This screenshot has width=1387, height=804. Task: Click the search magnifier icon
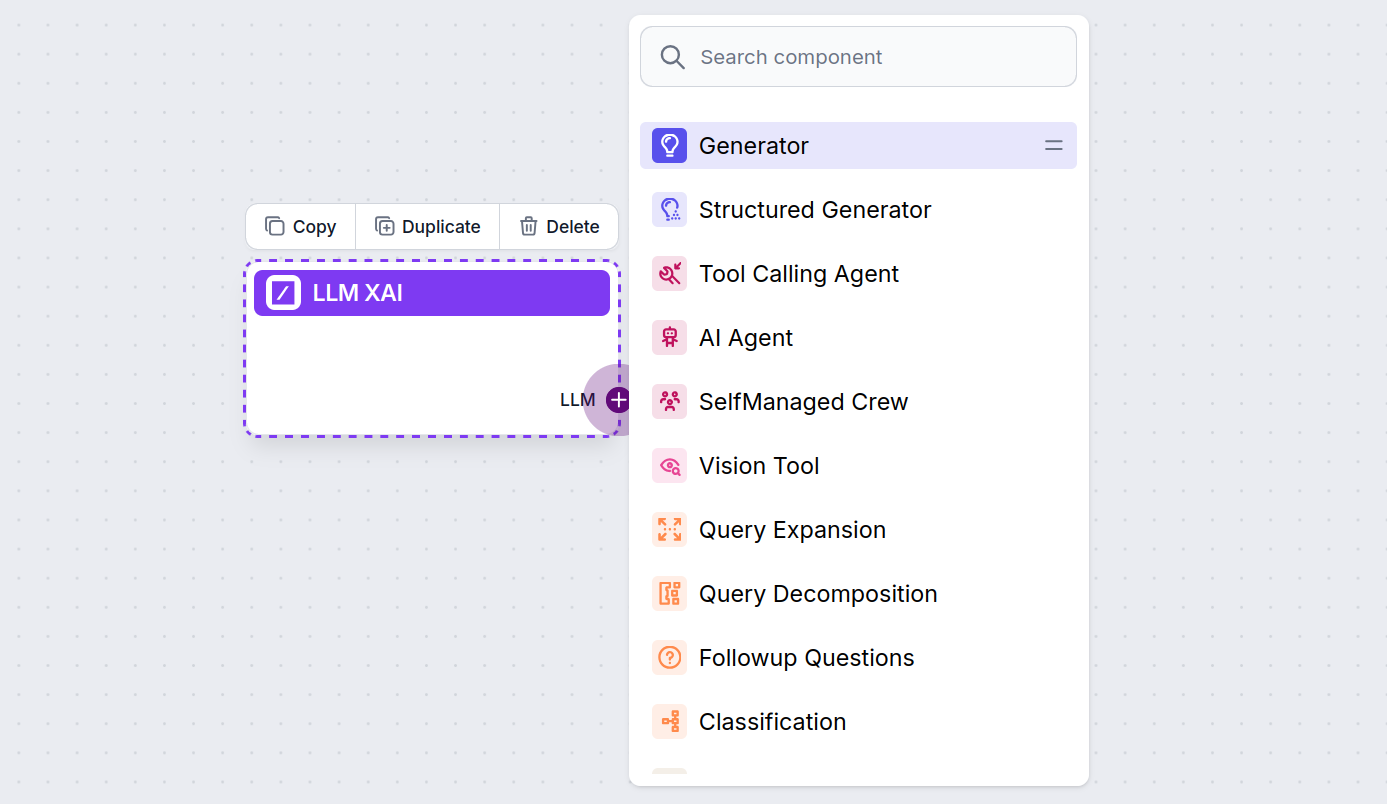point(673,56)
